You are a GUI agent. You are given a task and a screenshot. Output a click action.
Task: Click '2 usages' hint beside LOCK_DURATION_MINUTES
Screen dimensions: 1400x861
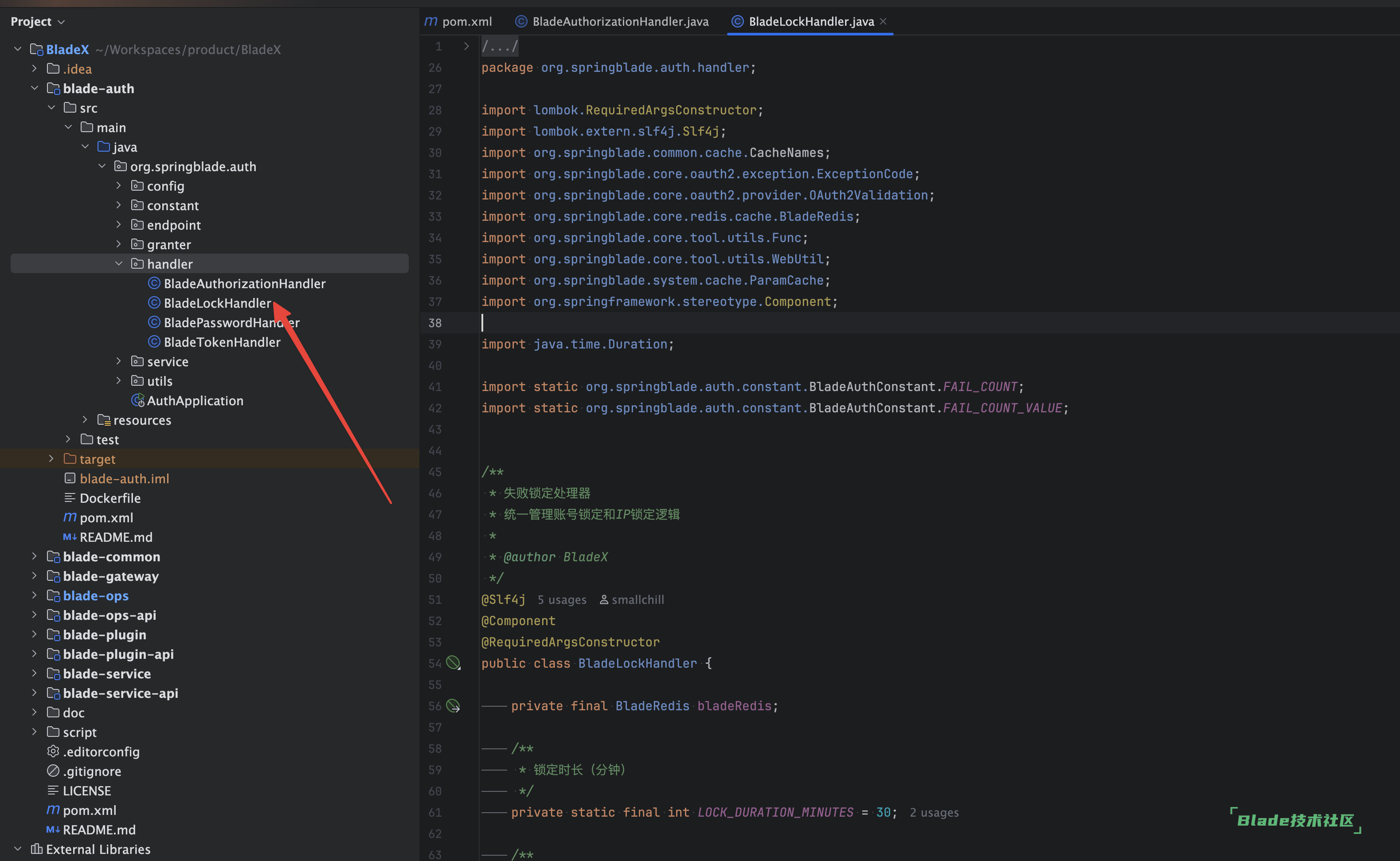pyautogui.click(x=934, y=813)
